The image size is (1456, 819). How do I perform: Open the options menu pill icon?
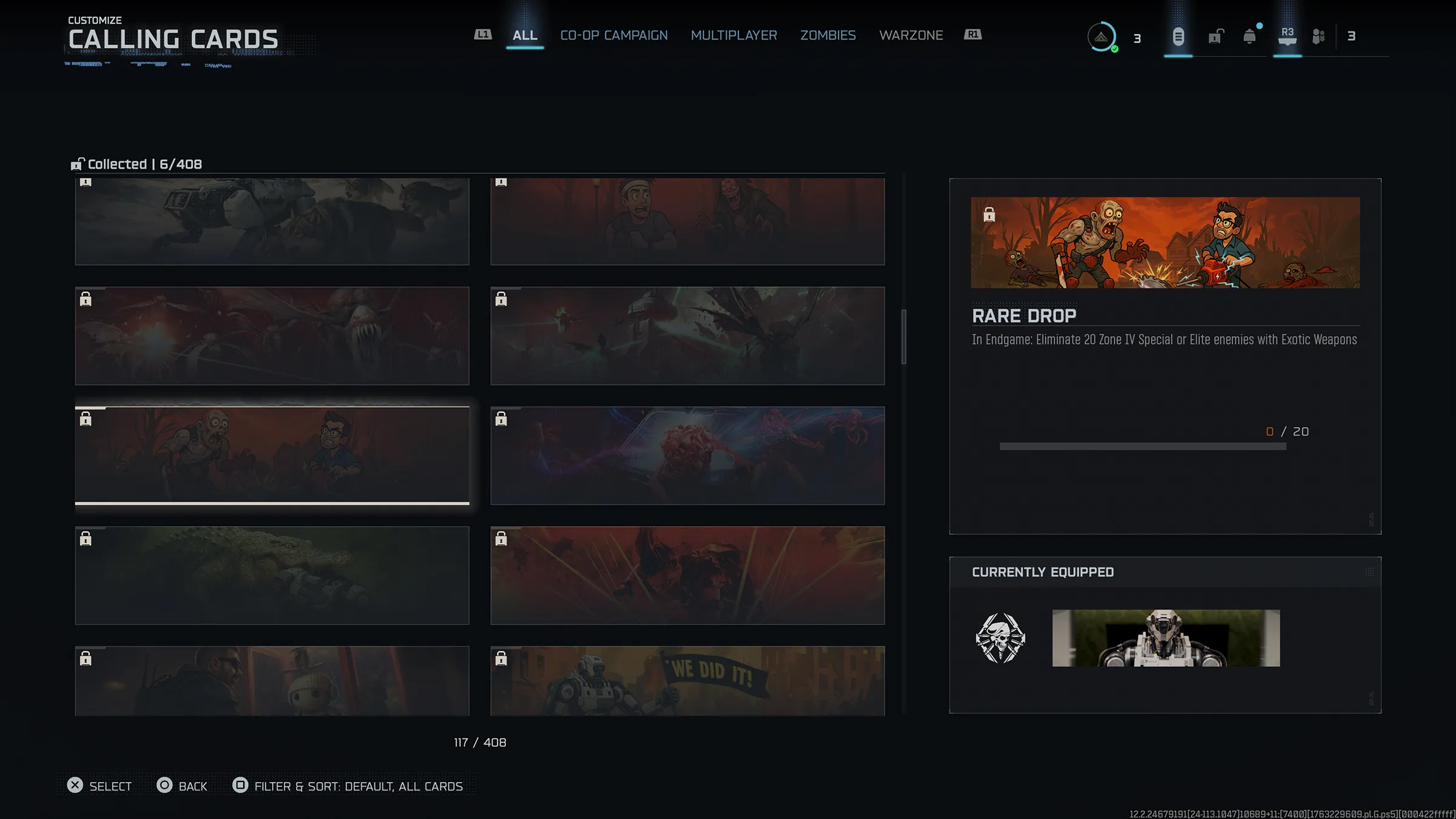1178,36
